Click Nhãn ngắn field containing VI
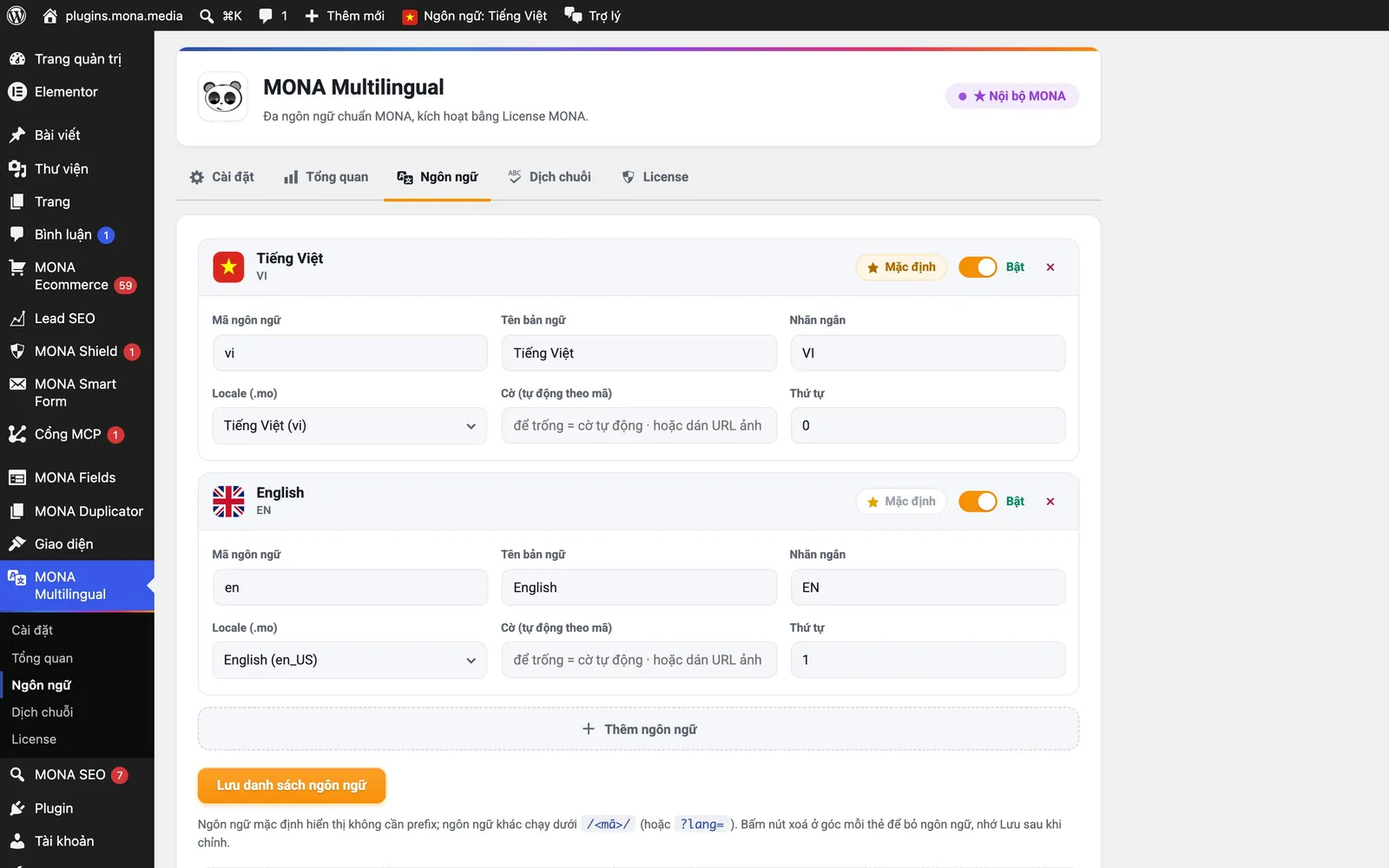Image resolution: width=1389 pixels, height=868 pixels. coord(928,353)
